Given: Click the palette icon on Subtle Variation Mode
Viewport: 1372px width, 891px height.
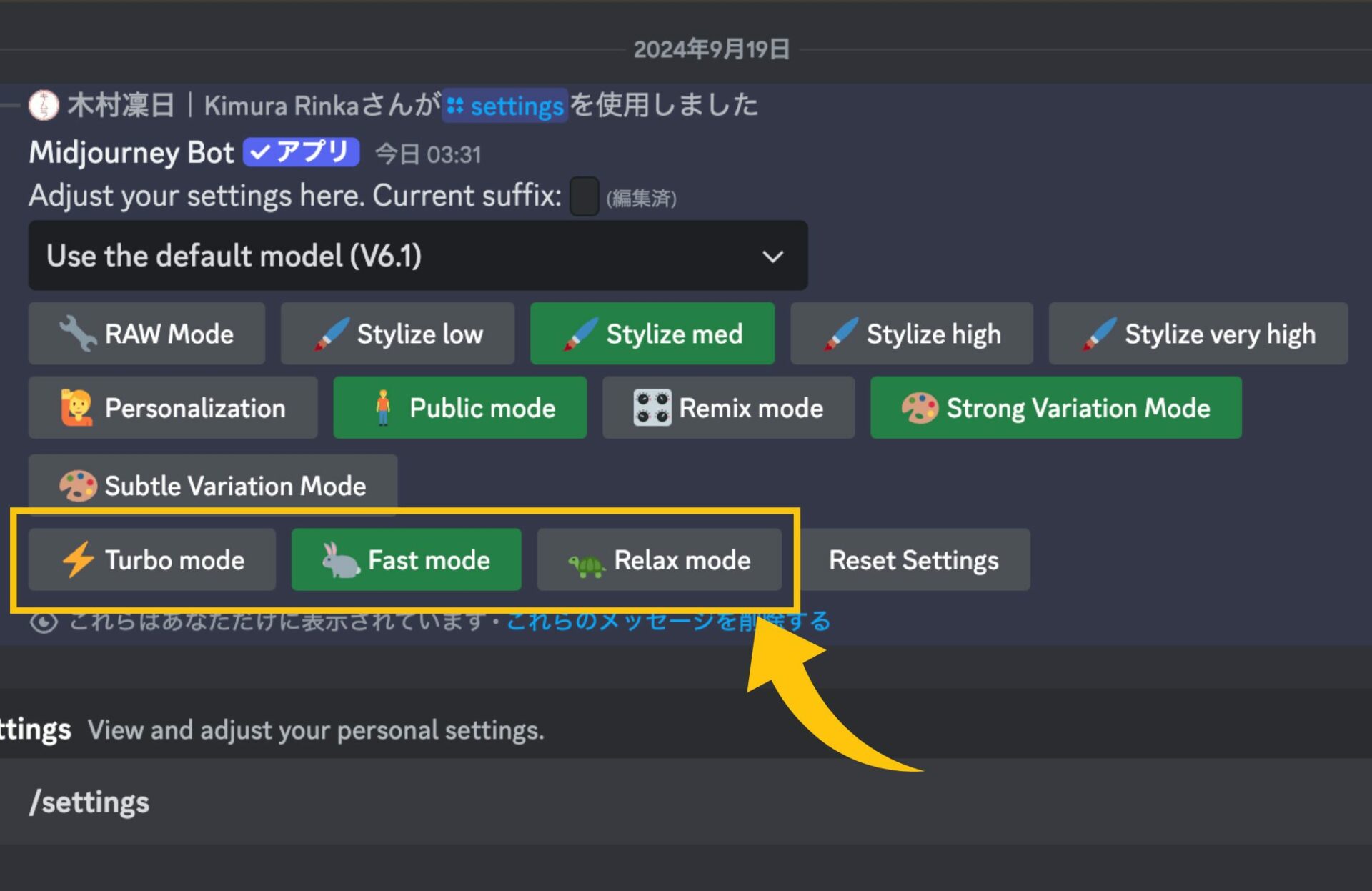Looking at the screenshot, I should point(78,486).
